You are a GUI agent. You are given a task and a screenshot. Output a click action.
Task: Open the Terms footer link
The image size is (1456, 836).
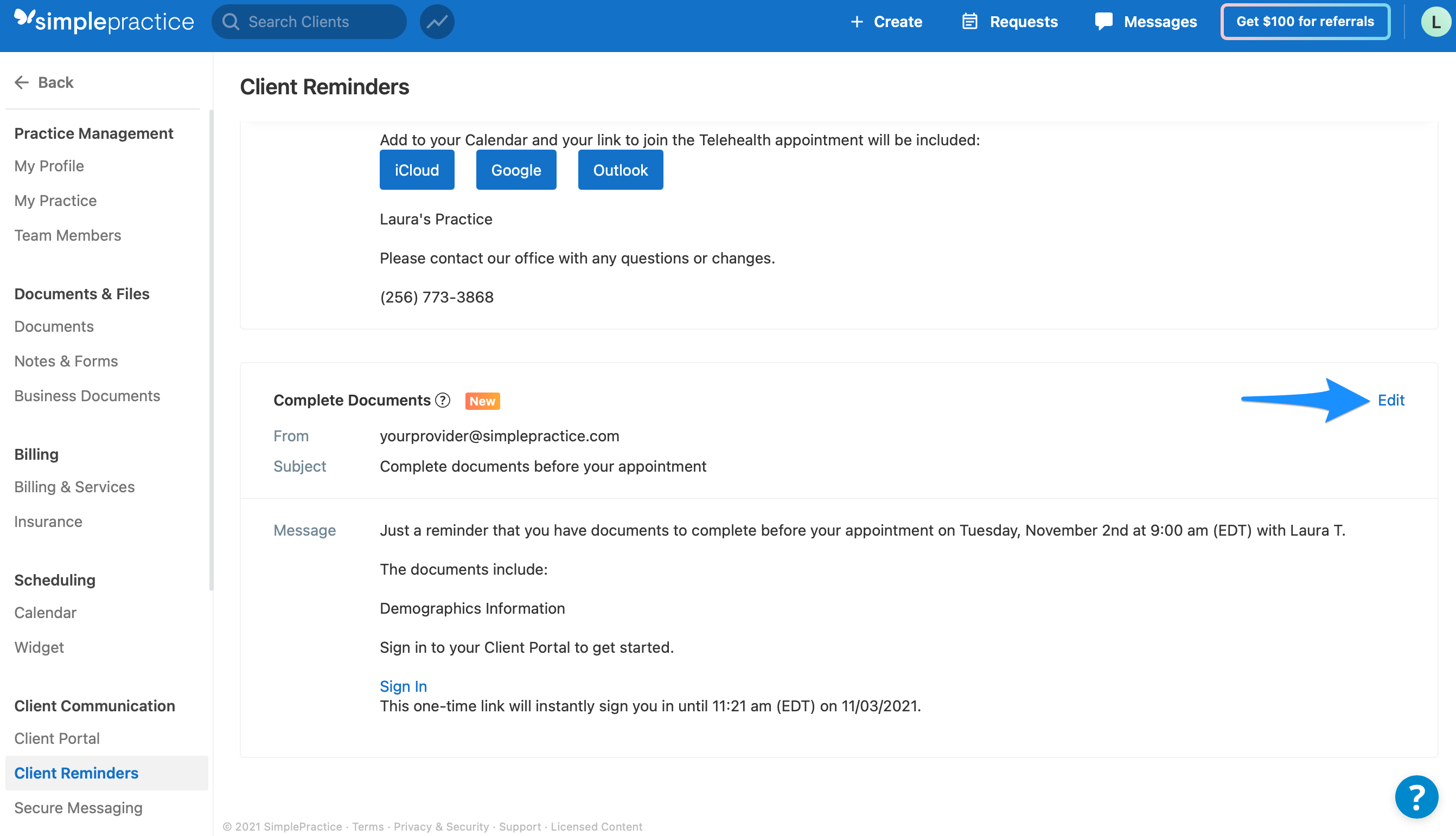point(368,826)
